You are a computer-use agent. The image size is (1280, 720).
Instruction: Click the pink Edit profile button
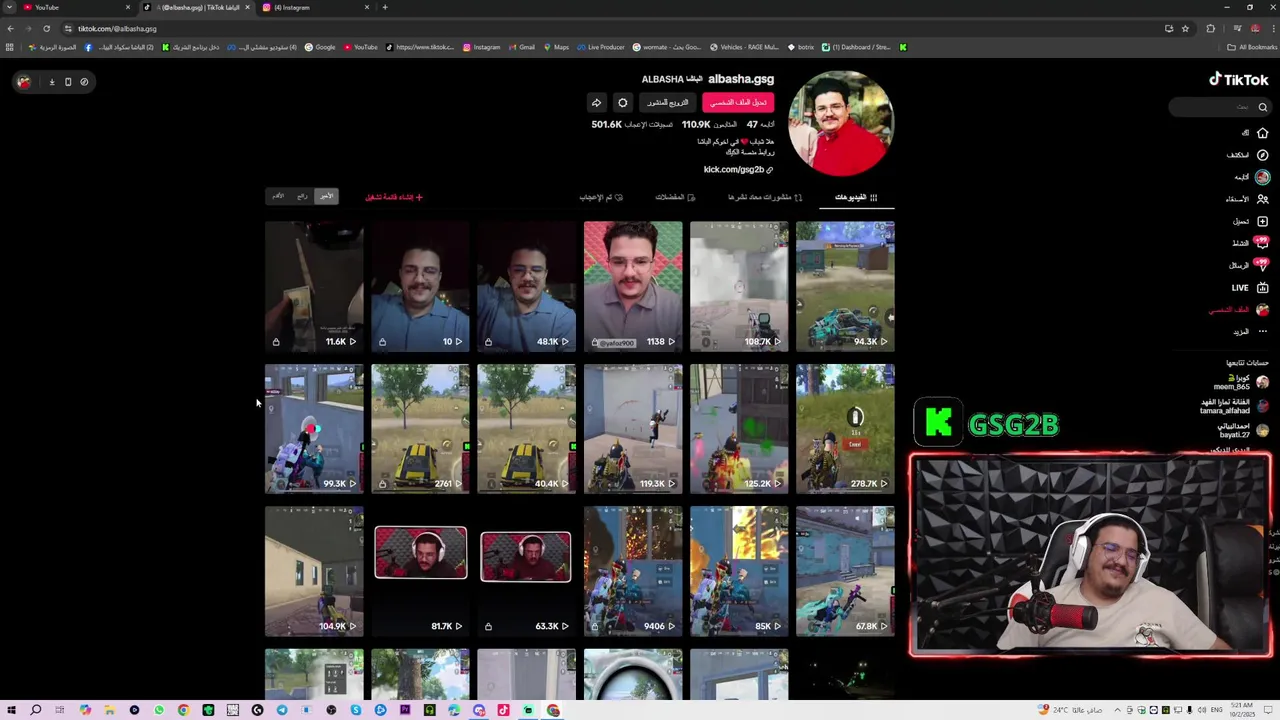pyautogui.click(x=738, y=102)
